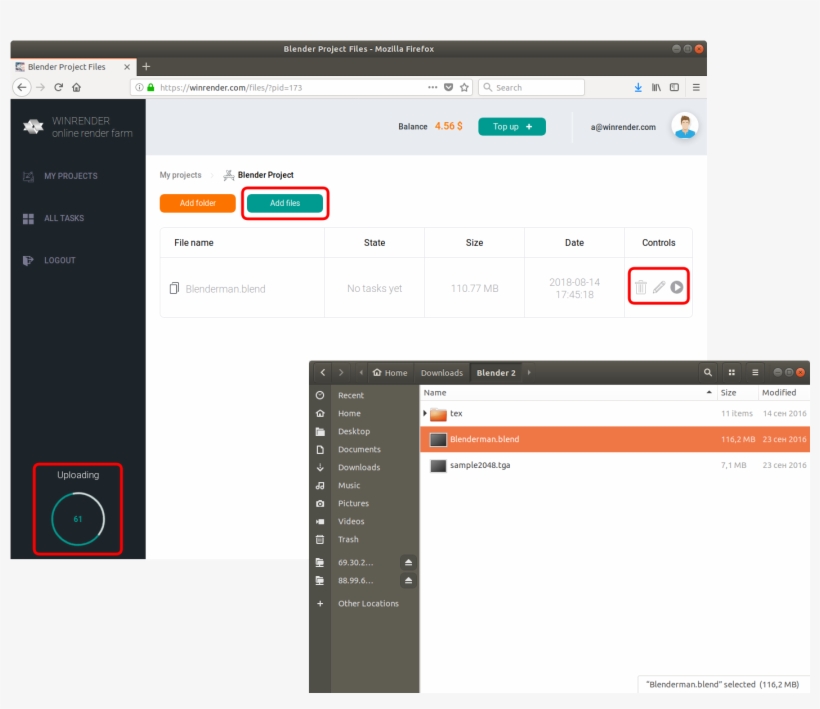Sort files by Name column
820x709 pixels.
click(568, 393)
